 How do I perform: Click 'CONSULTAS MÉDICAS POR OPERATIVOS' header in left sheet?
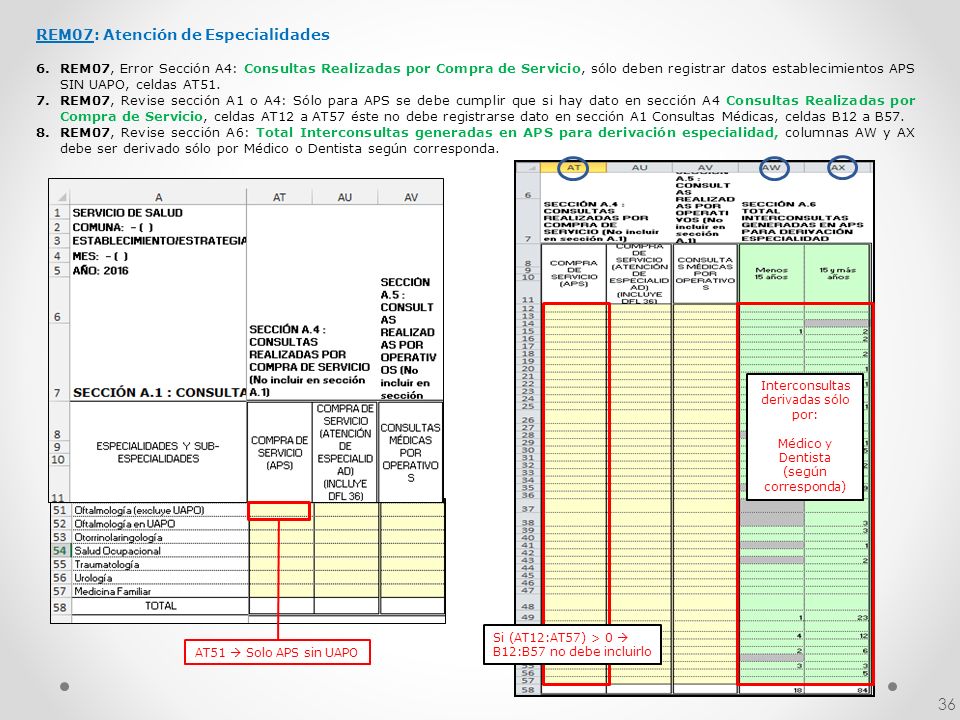[410, 452]
